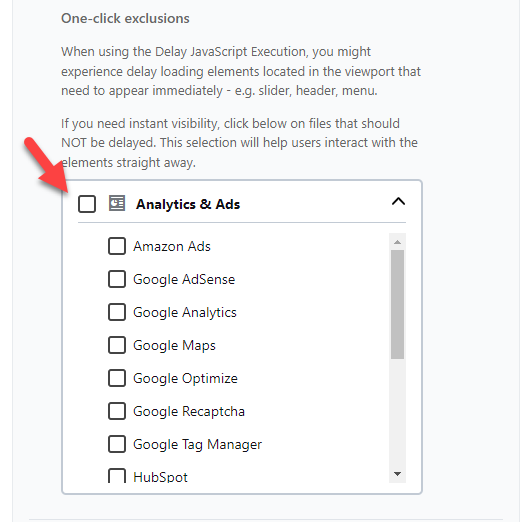This screenshot has height=522, width=528.
Task: Click the Google Tag Manager label
Action: coord(197,445)
